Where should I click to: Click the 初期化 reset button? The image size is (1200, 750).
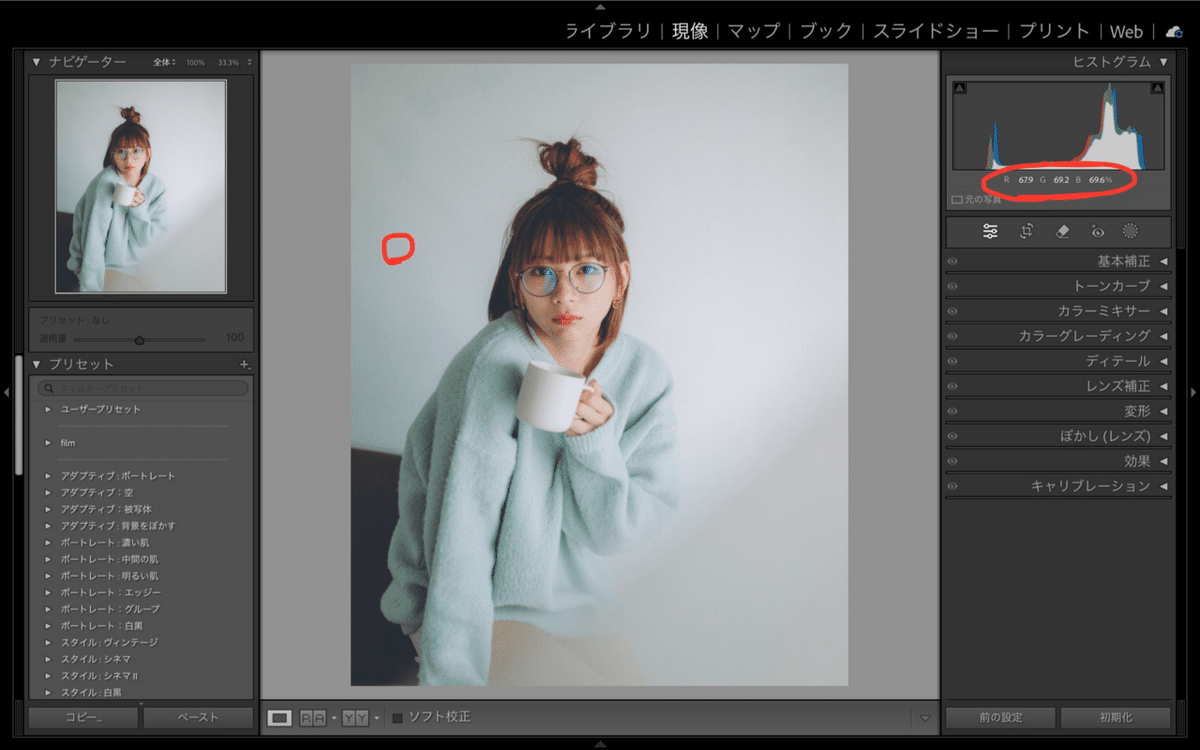(x=1116, y=717)
